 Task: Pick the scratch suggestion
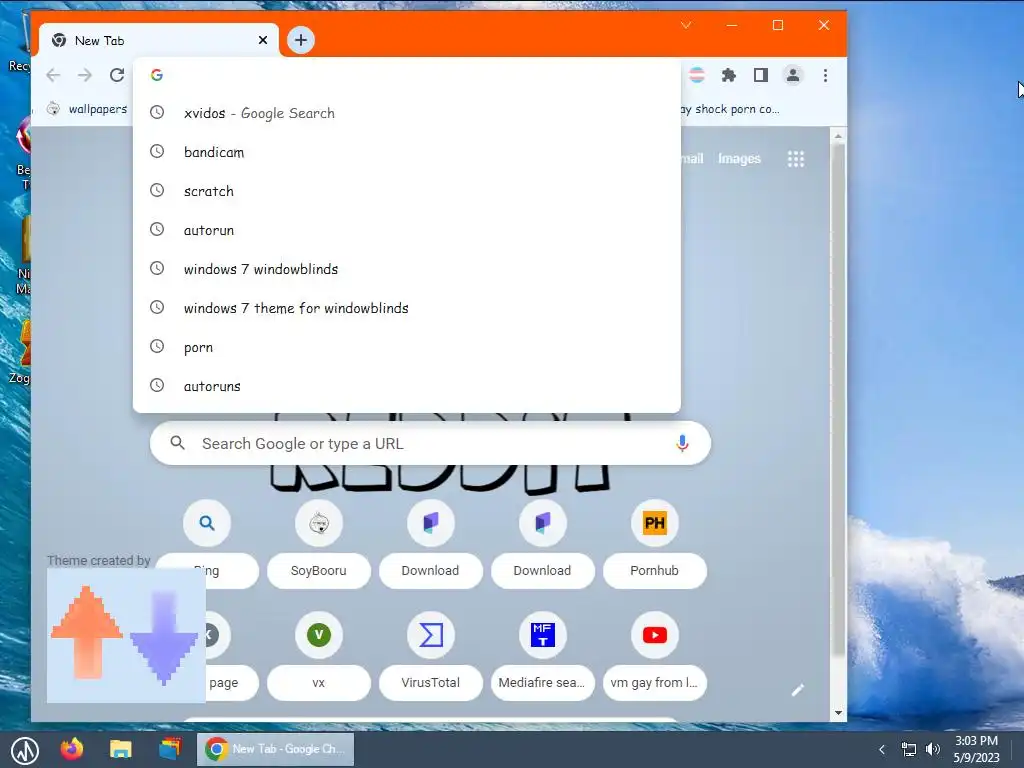[406, 191]
